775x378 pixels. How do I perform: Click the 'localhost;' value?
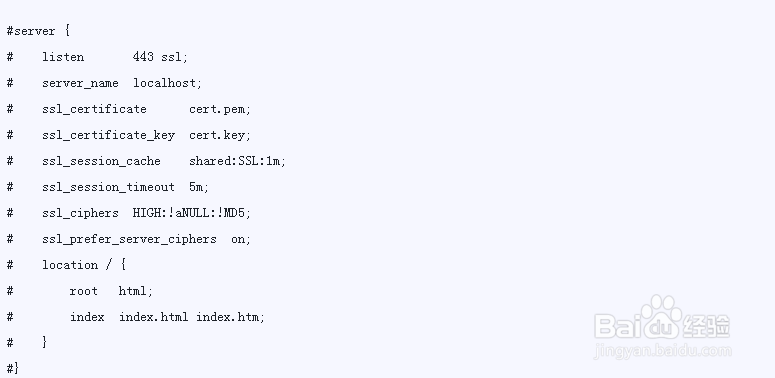[168, 83]
